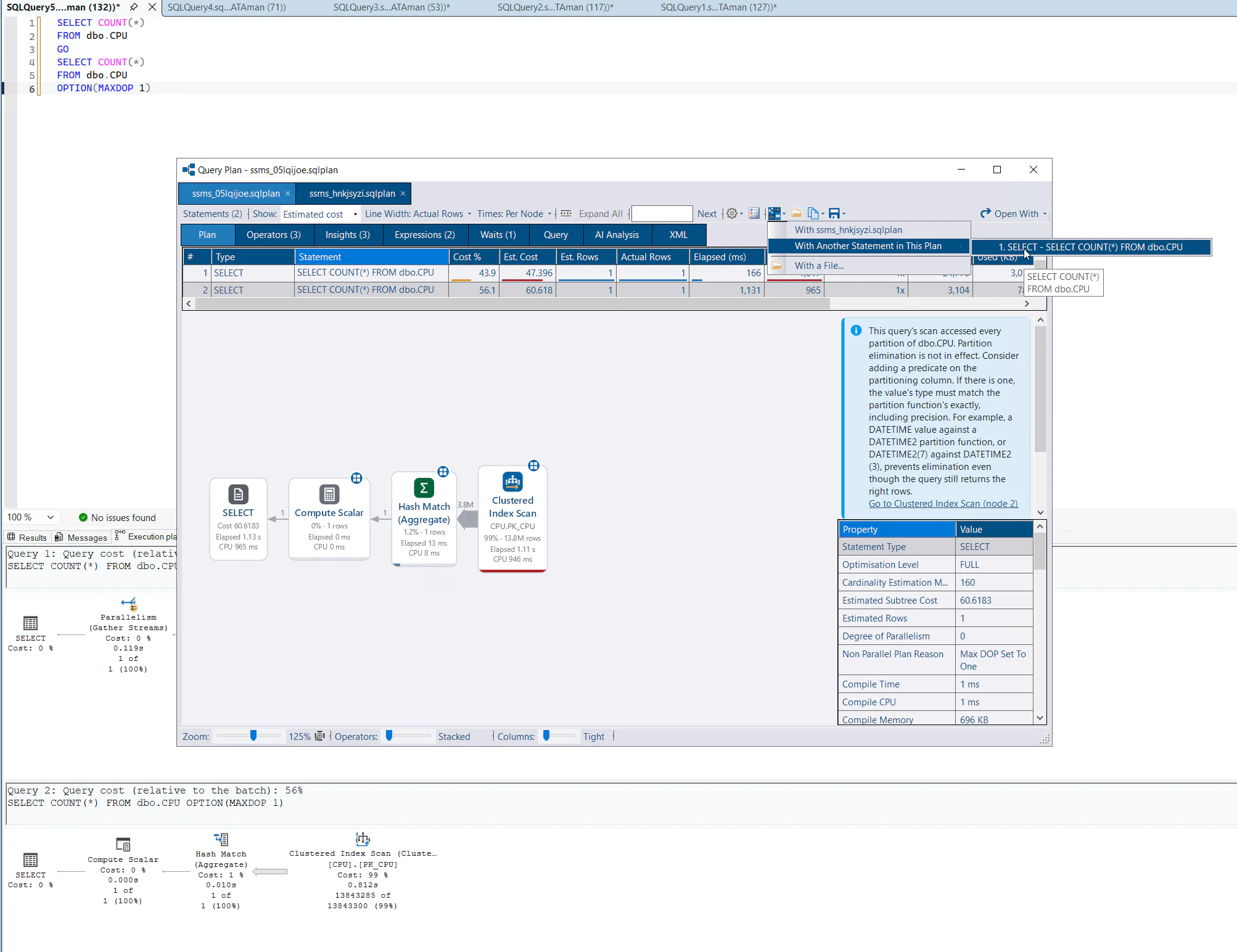Image resolution: width=1237 pixels, height=952 pixels.
Task: Expand the Clustered Index Scan node plus icon
Action: click(534, 466)
